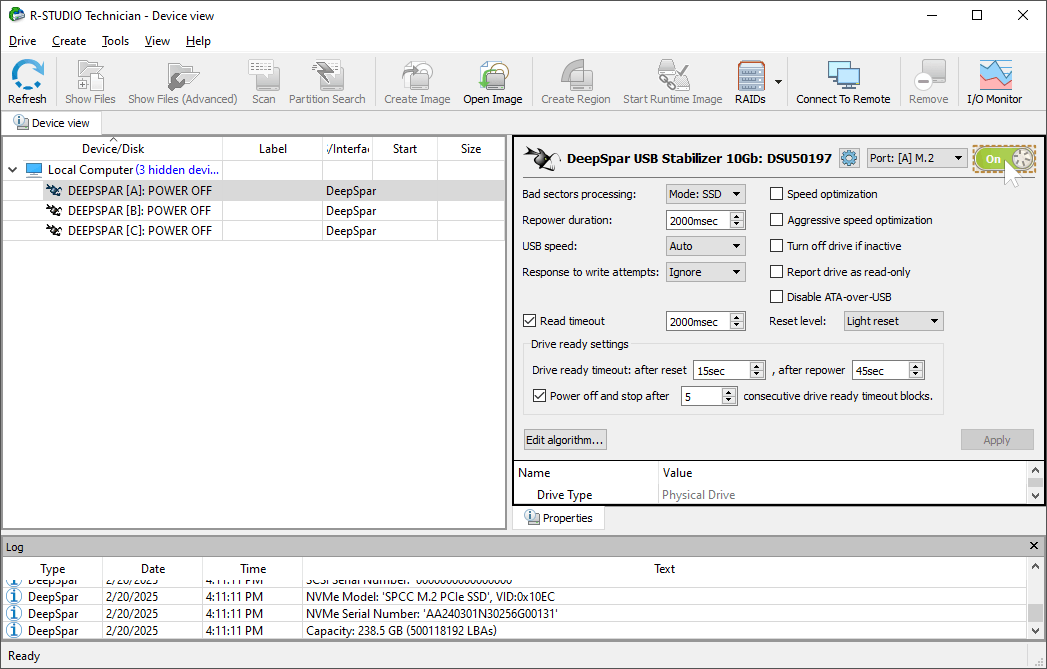The width and height of the screenshot is (1047, 669).
Task: Open the Port [A] M.2 dropdown
Action: [917, 158]
